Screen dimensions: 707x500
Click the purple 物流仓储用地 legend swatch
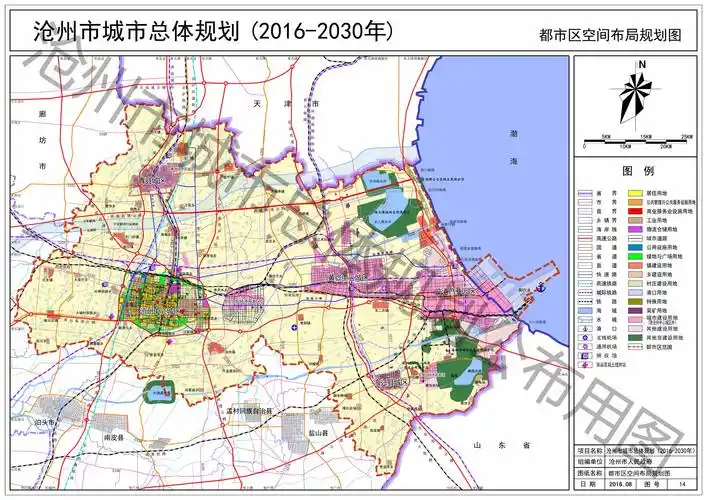click(634, 229)
